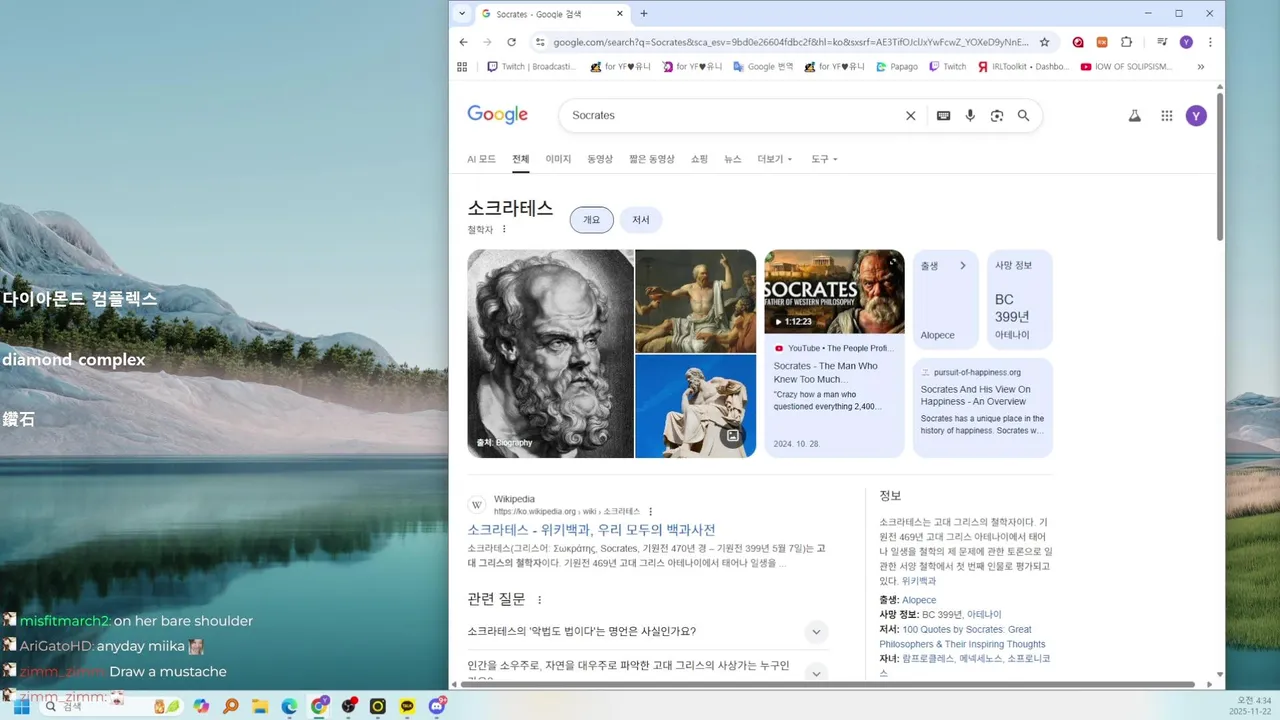Click the Google search input field
Viewport: 1280px width, 720px height.
733,115
